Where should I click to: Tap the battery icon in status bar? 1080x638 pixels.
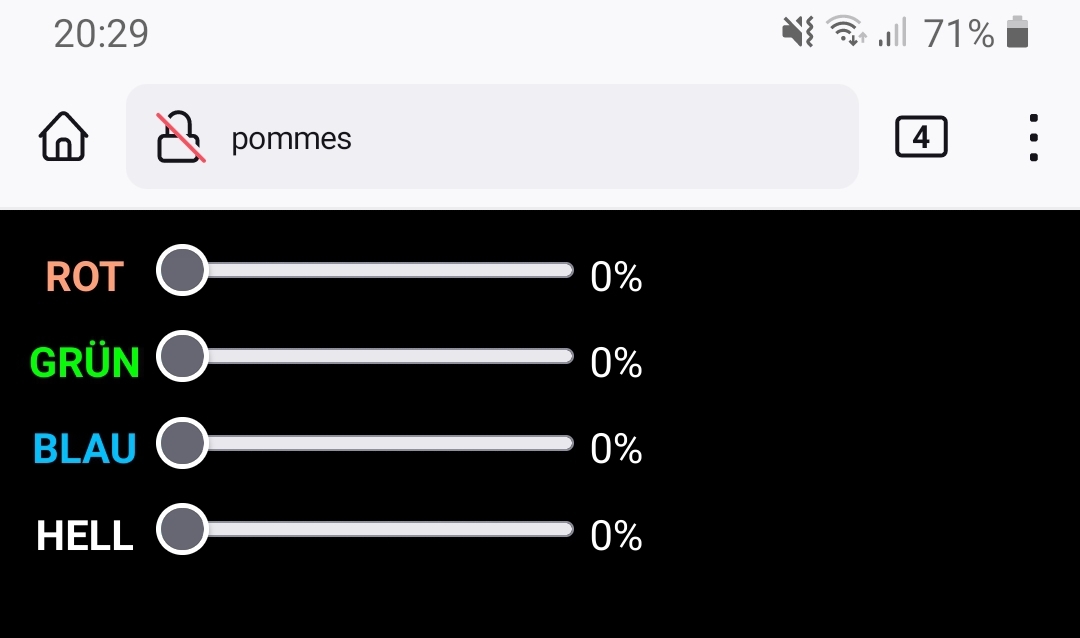coord(1017,33)
